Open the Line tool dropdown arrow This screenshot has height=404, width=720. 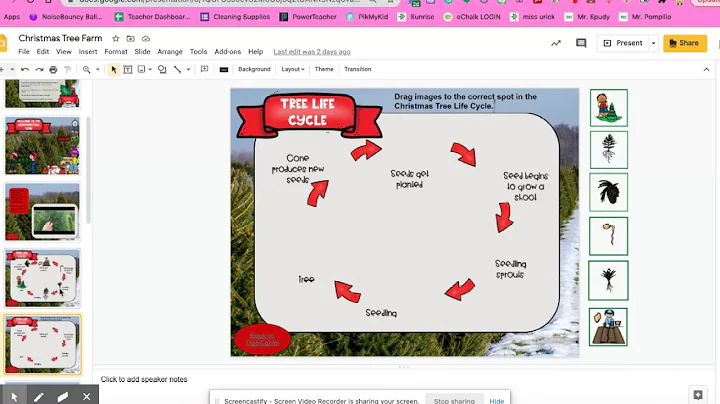pos(188,69)
